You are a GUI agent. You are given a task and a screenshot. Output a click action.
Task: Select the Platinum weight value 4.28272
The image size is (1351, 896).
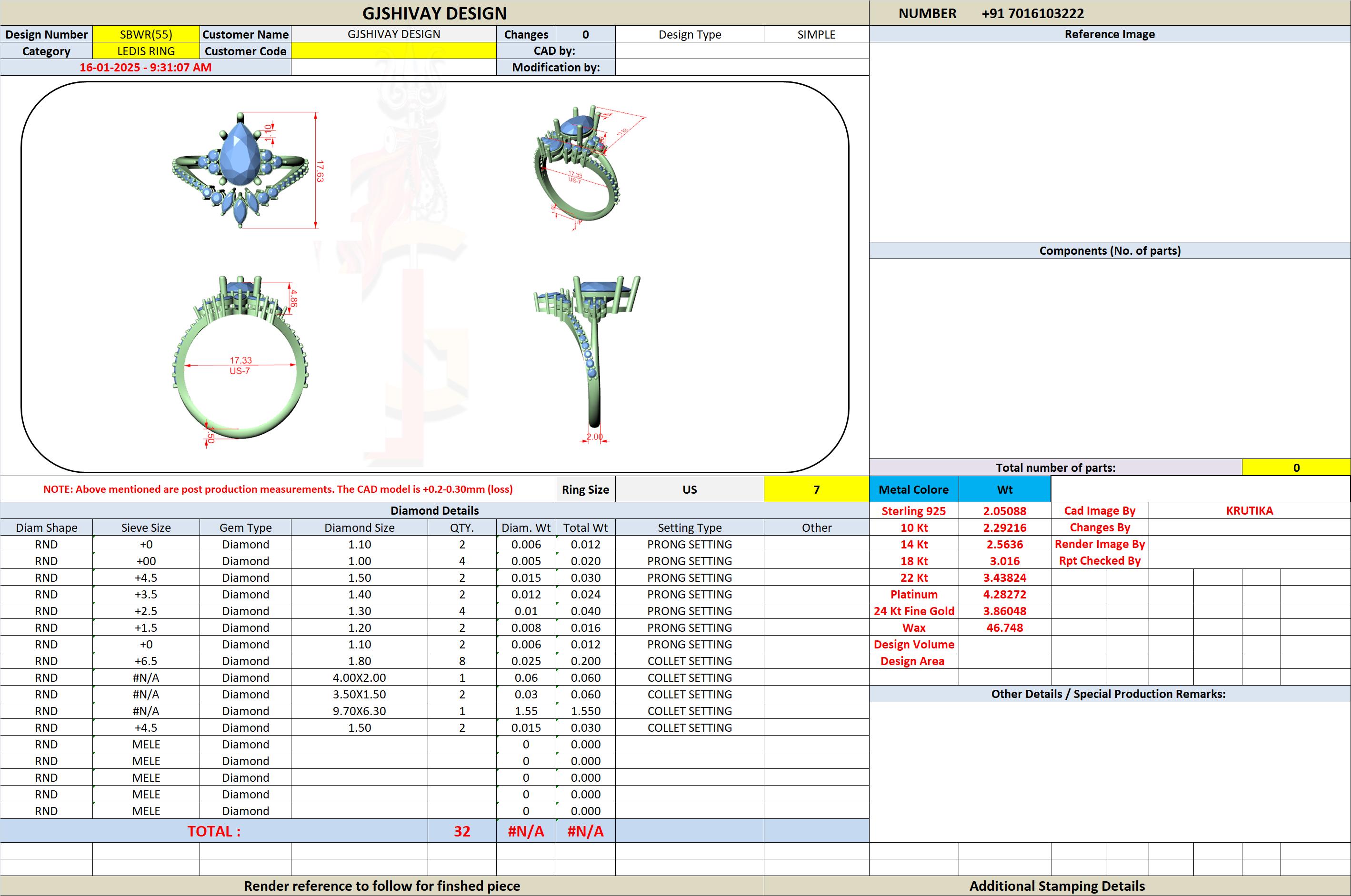1004,594
